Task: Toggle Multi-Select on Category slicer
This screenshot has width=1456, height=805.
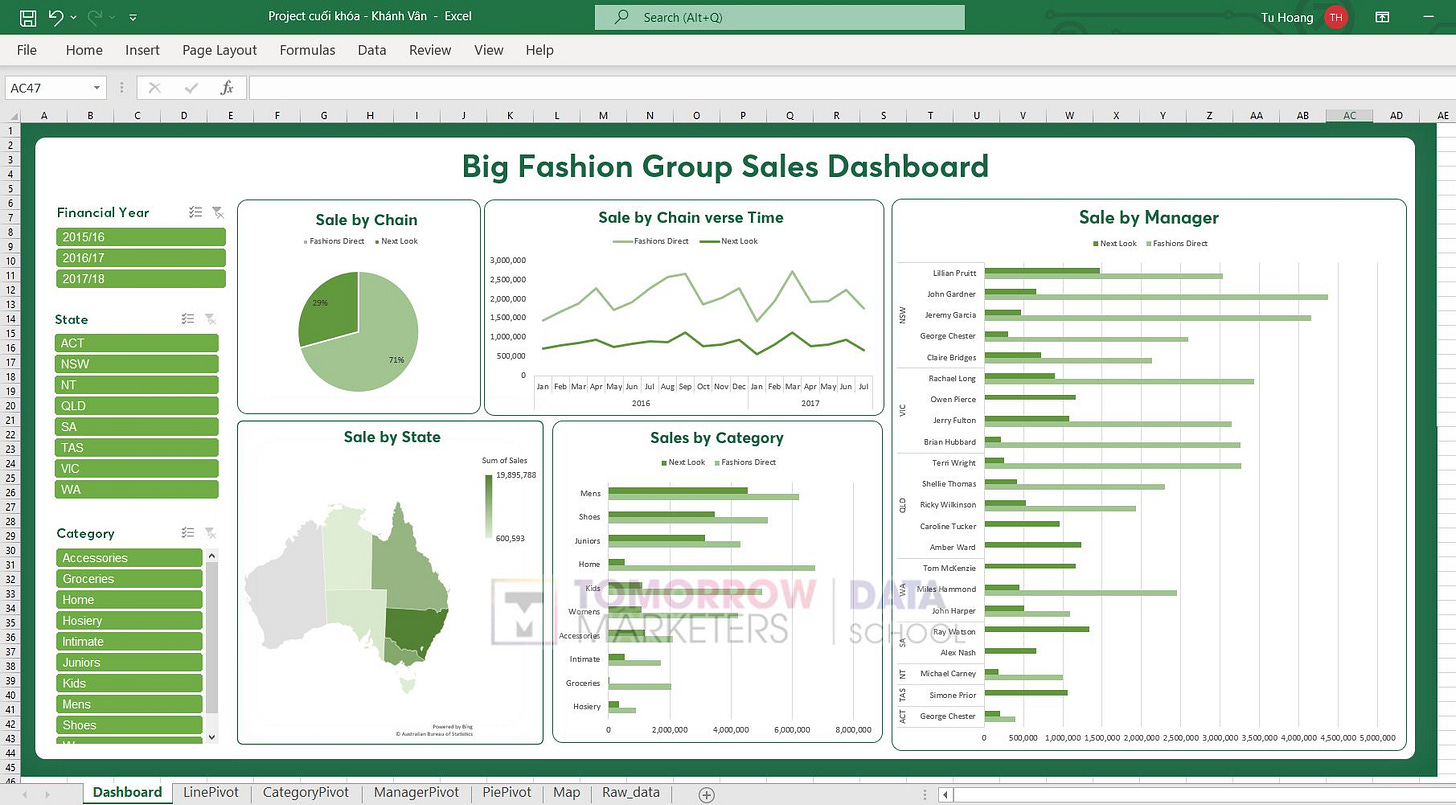Action: (x=188, y=533)
